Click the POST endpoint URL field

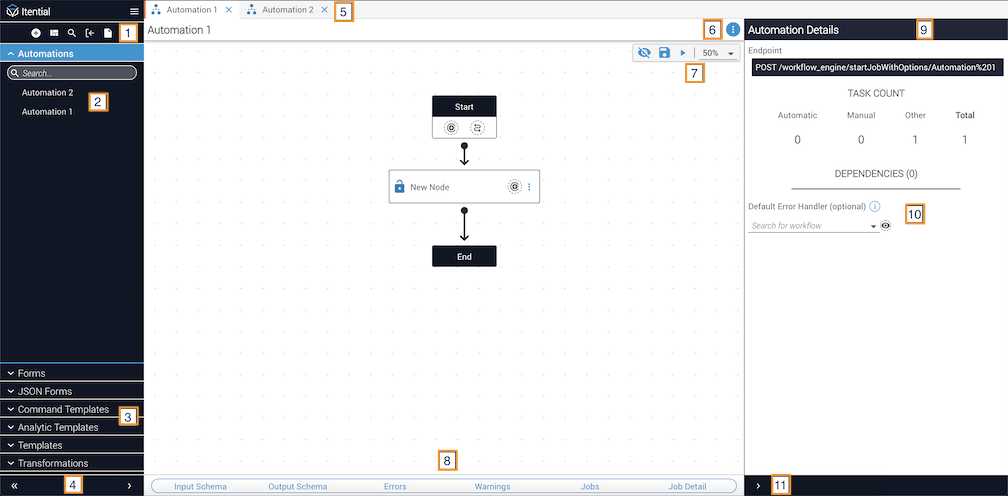[x=877, y=67]
